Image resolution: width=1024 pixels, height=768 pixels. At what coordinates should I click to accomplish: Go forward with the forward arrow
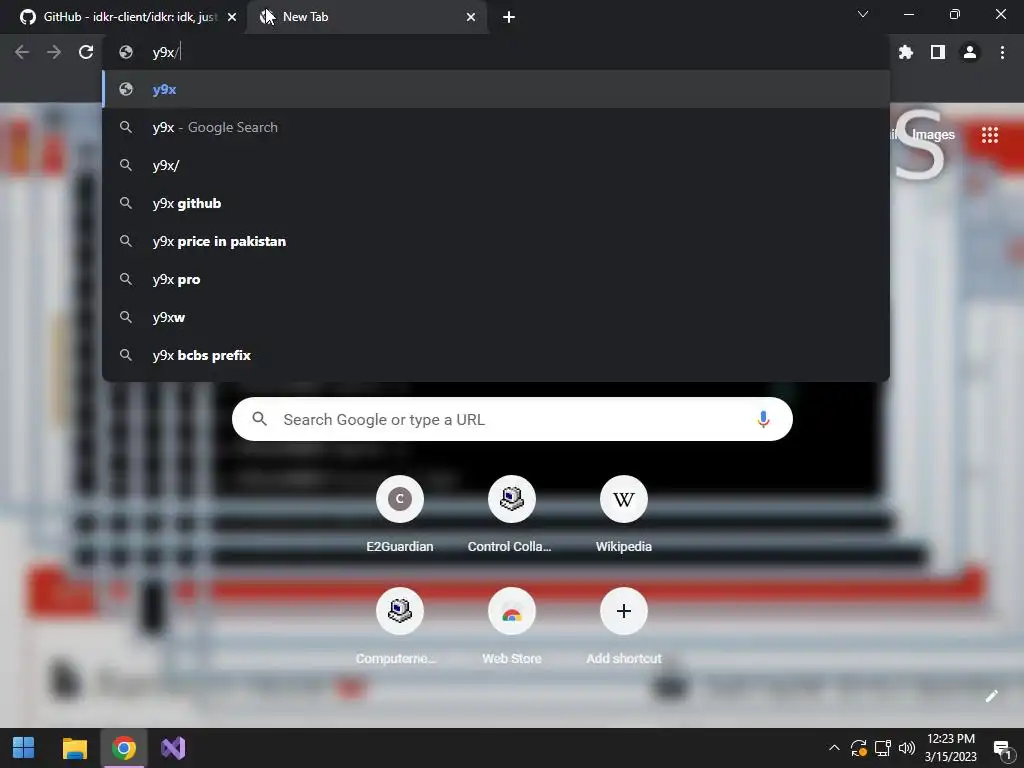54,52
